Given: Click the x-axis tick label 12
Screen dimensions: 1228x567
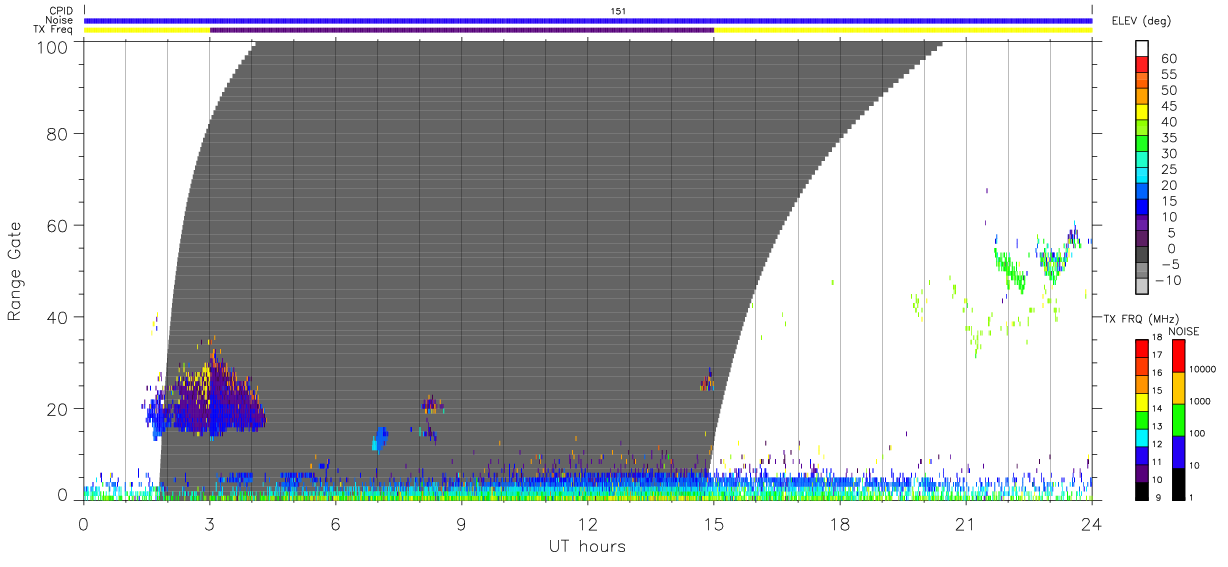Looking at the screenshot, I should [x=588, y=523].
